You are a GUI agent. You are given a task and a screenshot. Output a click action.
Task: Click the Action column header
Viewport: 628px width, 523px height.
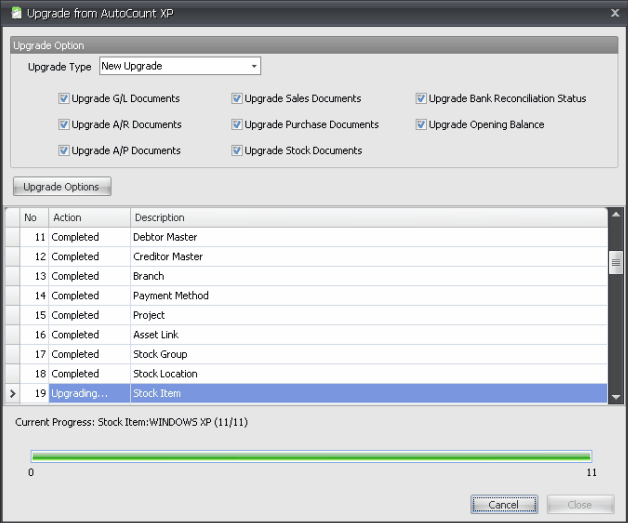click(x=88, y=217)
